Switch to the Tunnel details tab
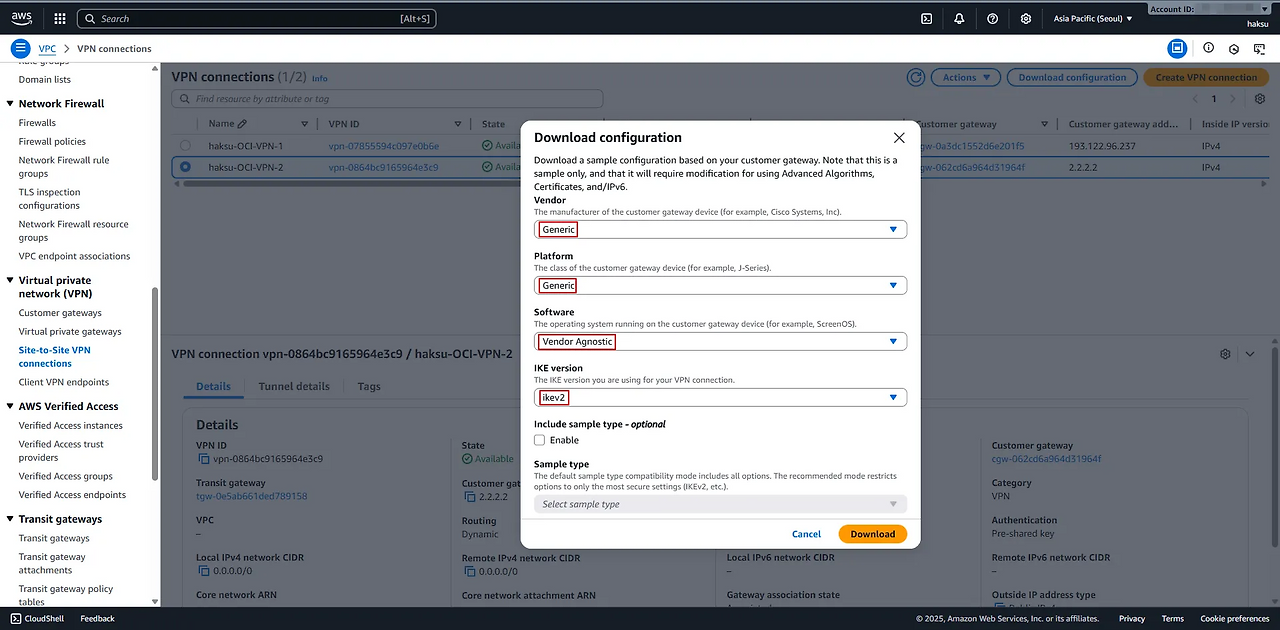The height and width of the screenshot is (630, 1280). click(x=294, y=386)
